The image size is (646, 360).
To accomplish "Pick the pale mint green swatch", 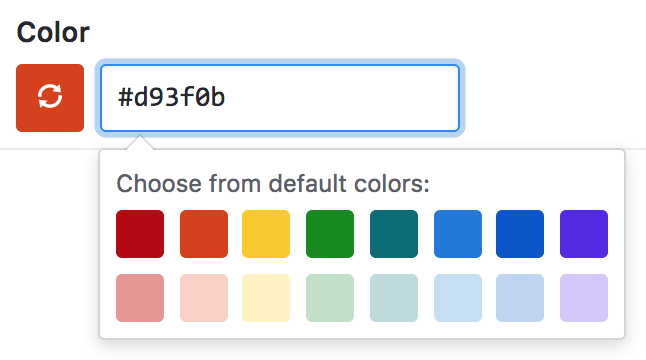I will [330, 298].
